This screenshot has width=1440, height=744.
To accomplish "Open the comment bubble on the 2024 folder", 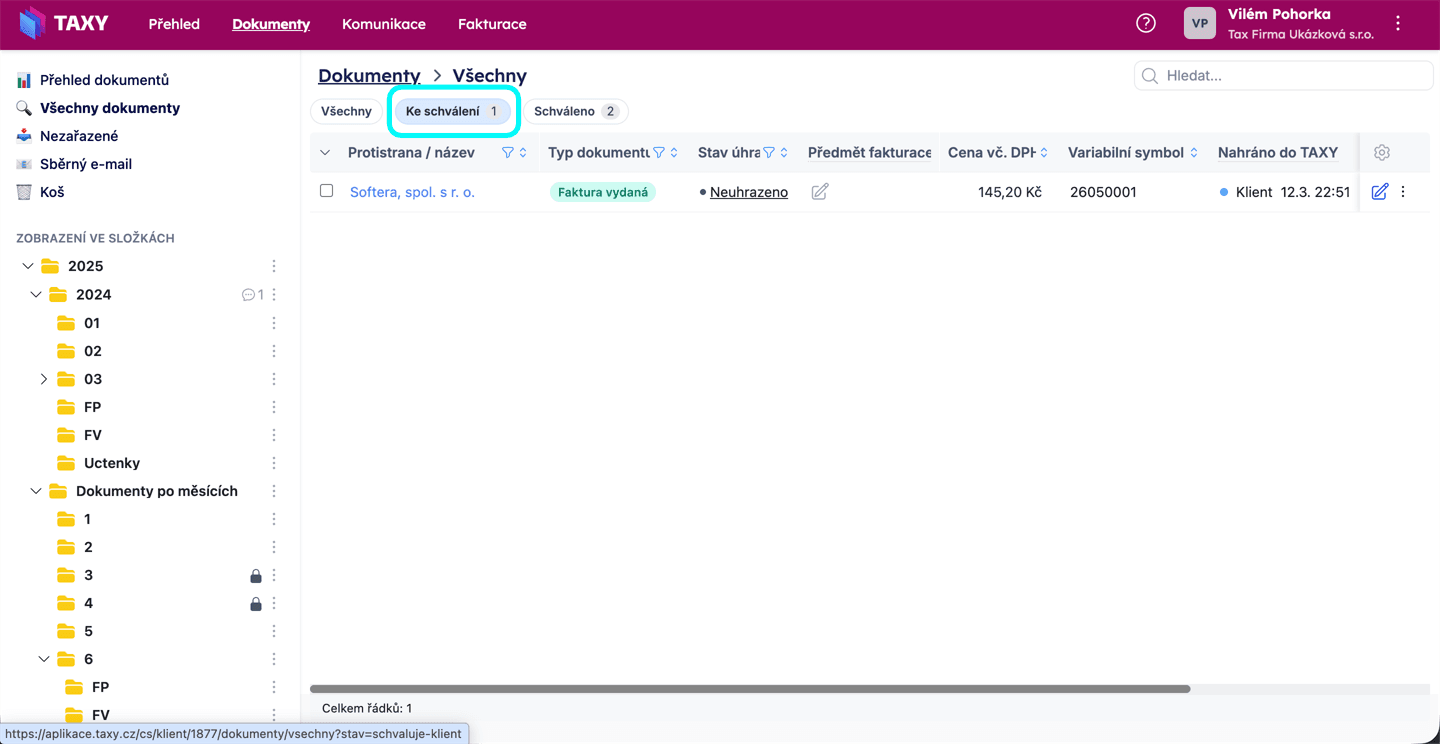I will [x=248, y=295].
